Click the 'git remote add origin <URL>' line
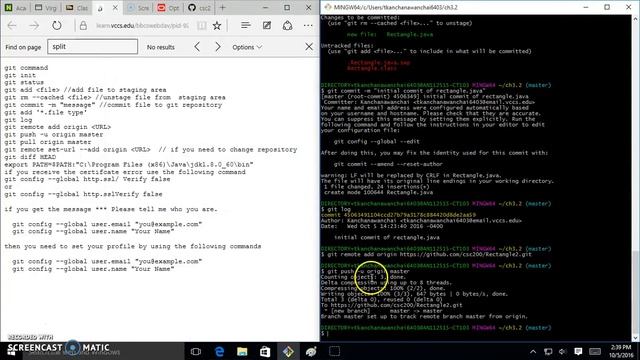The width and height of the screenshot is (640, 360). (58, 127)
